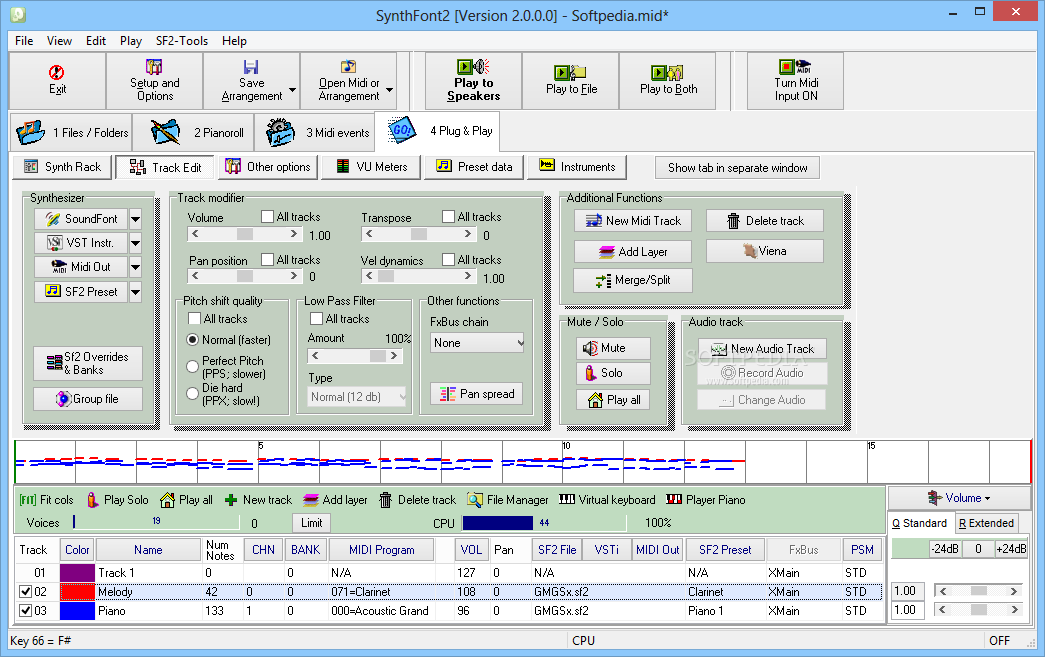Enable Volume All tracks checkbox
Screen dimensions: 1045x657
click(267, 217)
